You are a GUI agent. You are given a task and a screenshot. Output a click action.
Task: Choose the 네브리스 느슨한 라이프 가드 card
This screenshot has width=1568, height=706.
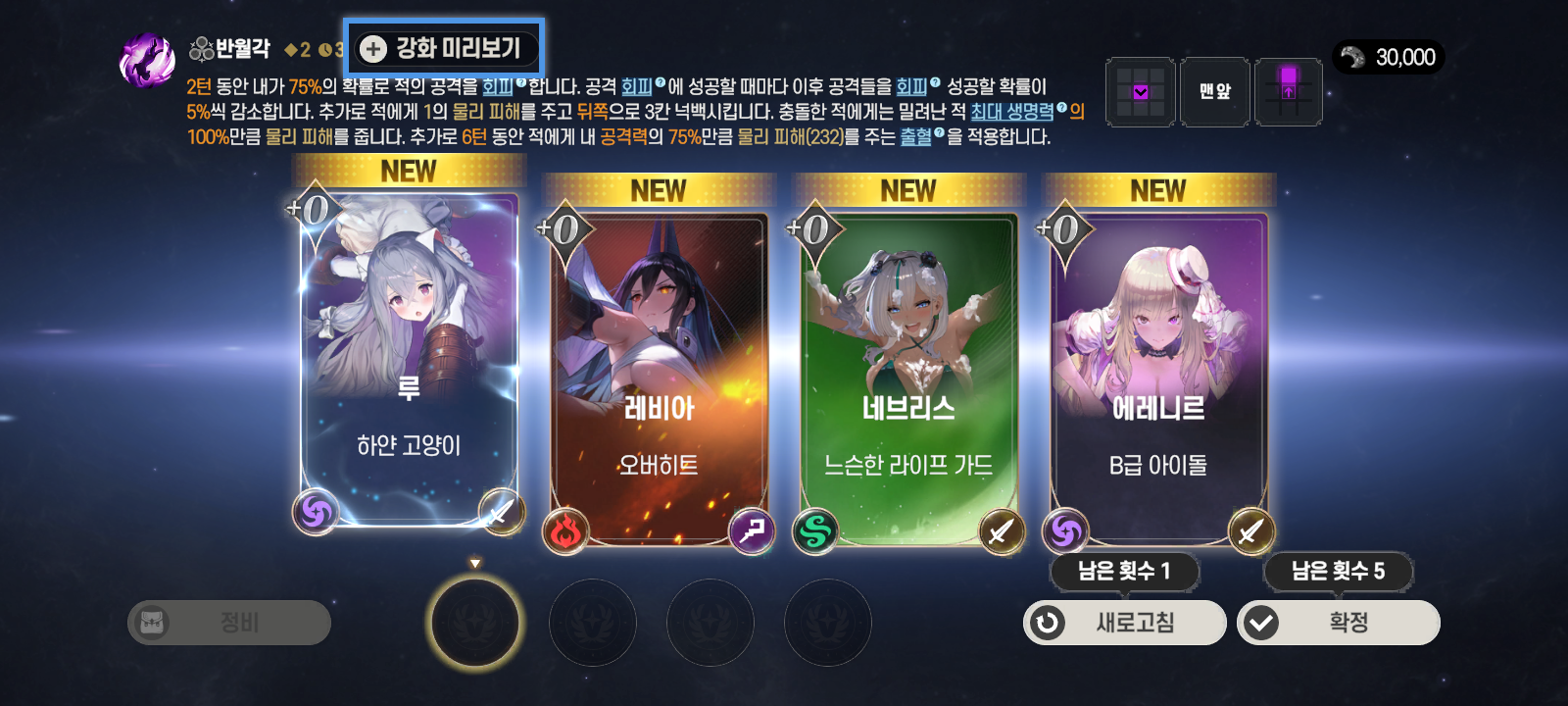coord(908,378)
